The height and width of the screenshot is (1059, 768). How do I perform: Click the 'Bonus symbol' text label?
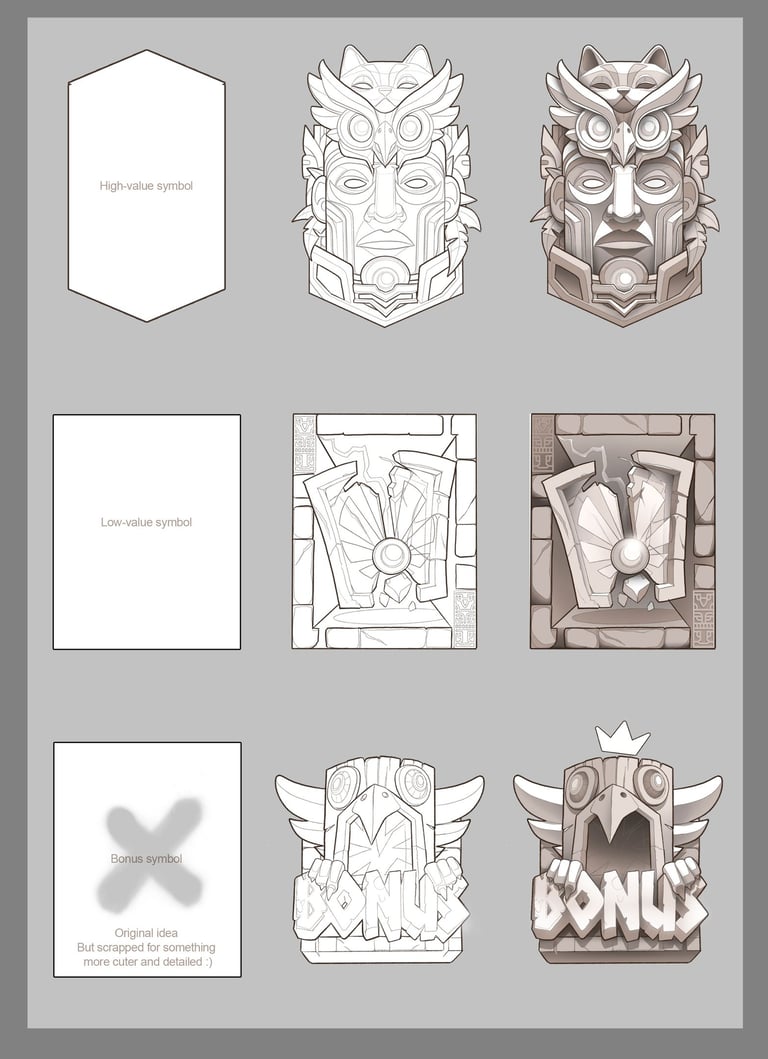point(146,858)
